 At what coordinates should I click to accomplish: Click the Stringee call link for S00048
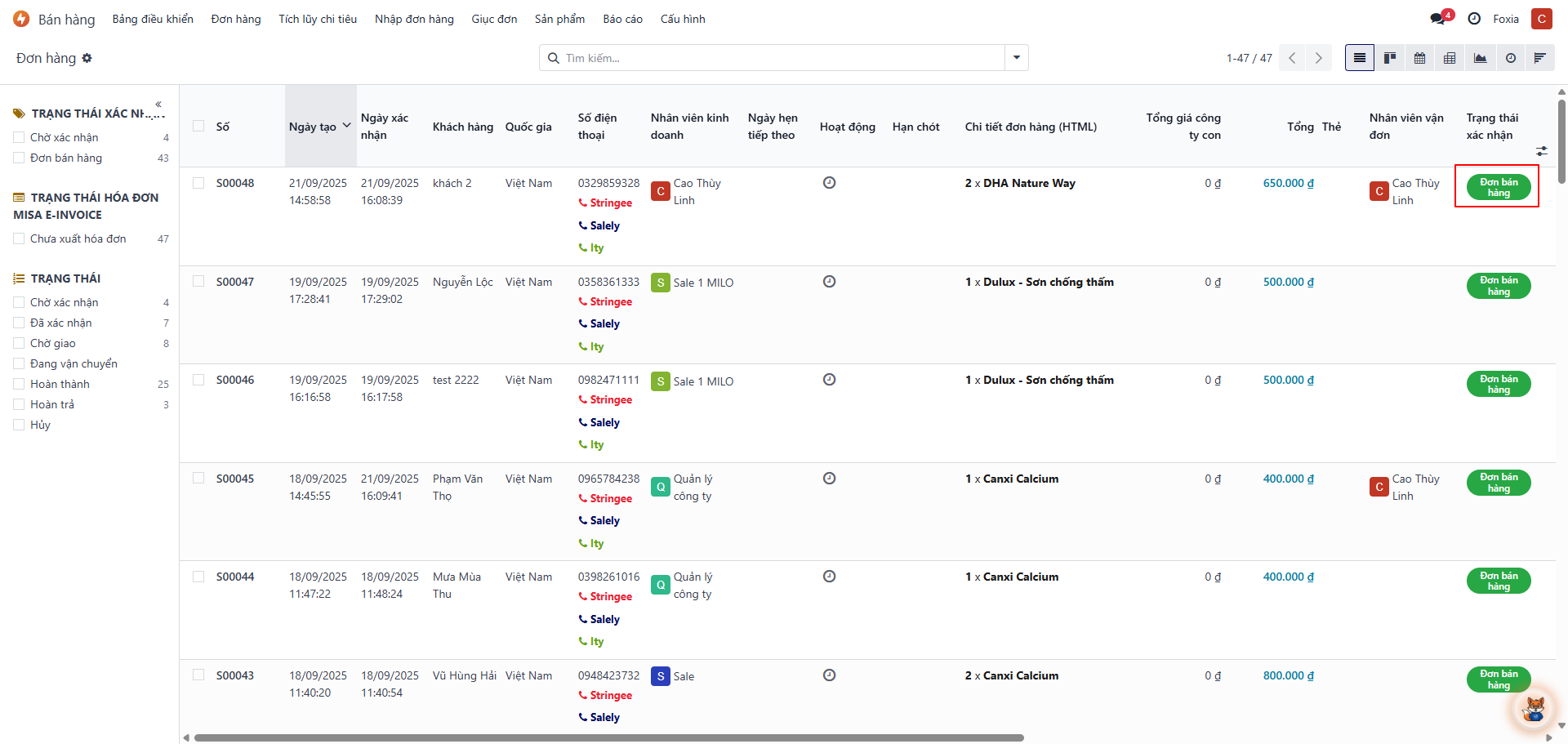[610, 203]
